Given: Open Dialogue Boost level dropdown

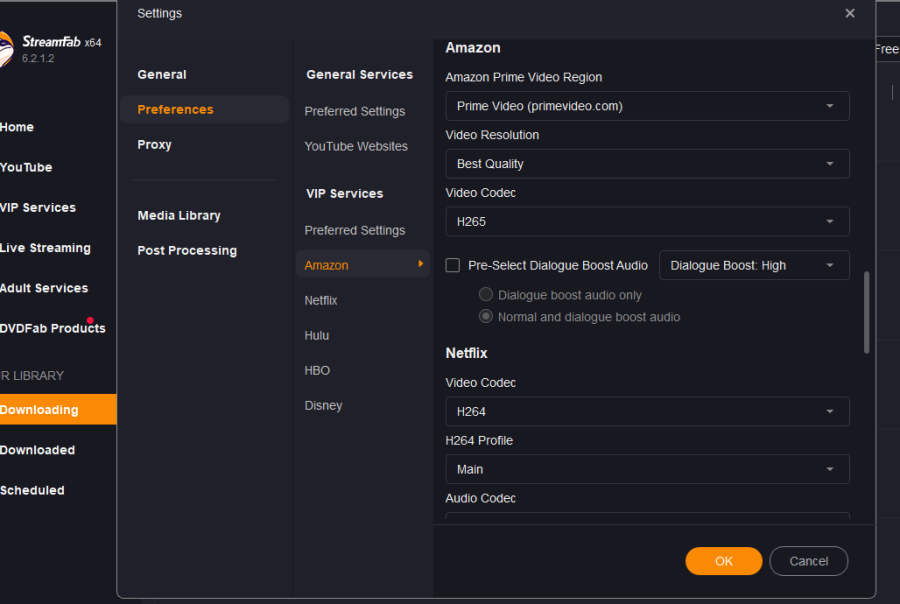Looking at the screenshot, I should point(753,265).
